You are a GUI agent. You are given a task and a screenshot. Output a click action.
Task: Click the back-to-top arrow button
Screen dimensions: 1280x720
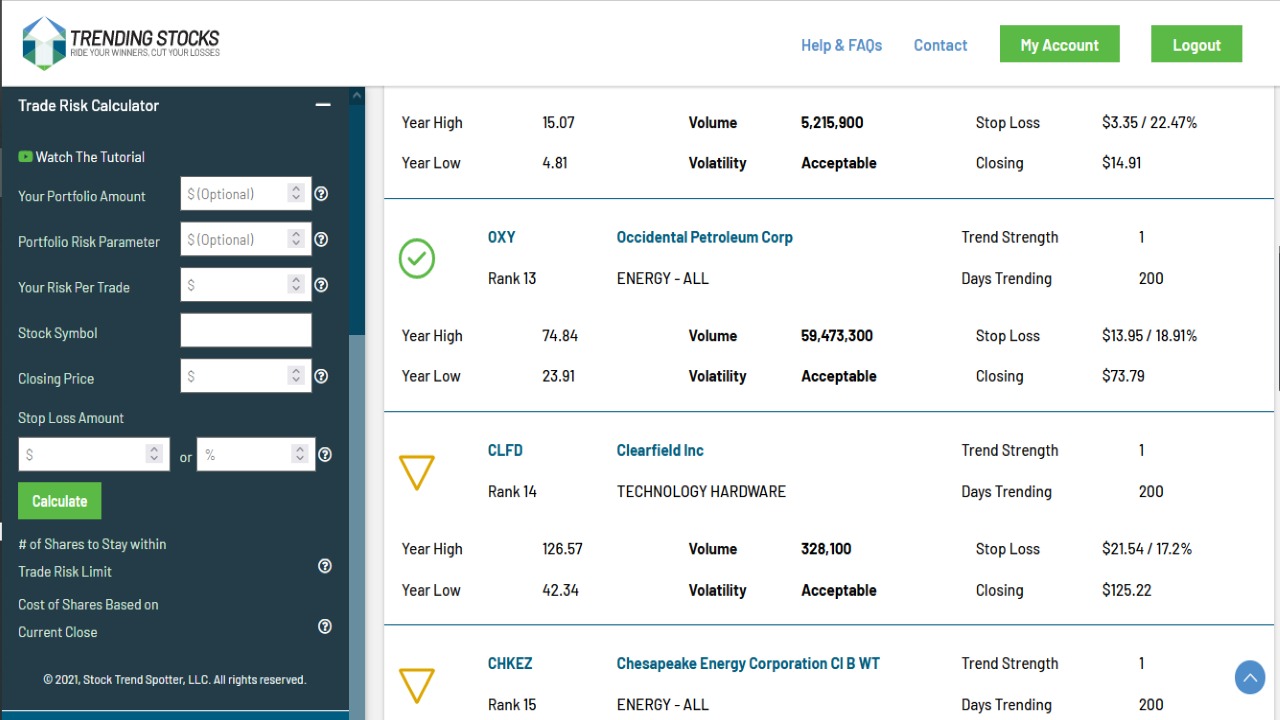click(1250, 678)
